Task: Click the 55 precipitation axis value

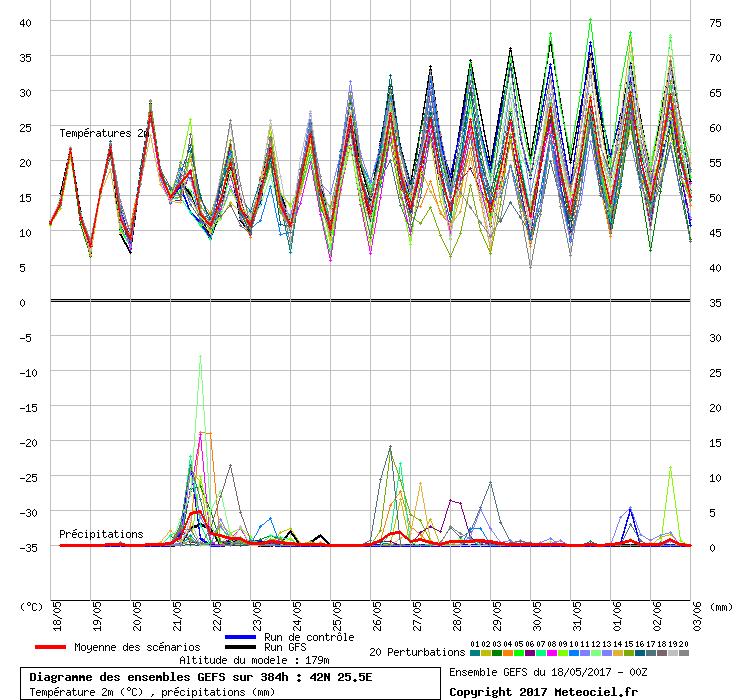Action: pyautogui.click(x=715, y=163)
